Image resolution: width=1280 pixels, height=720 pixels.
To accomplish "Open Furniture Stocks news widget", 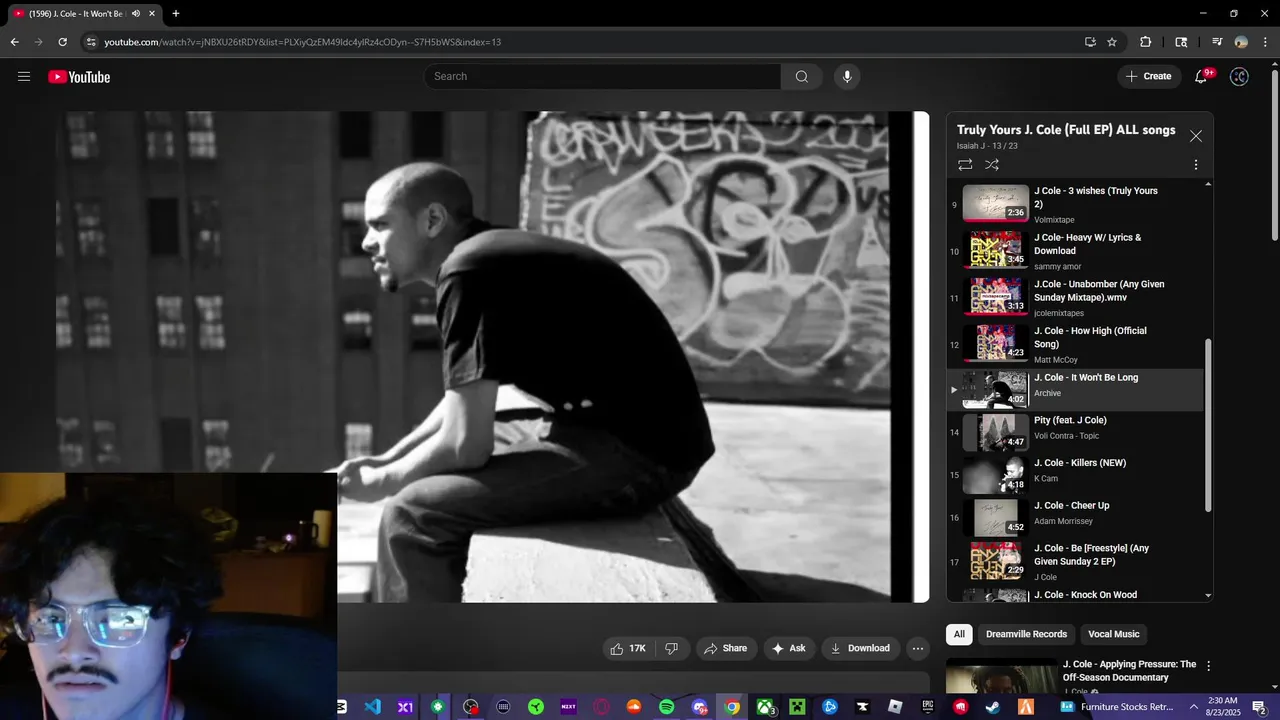I will coord(1118,707).
